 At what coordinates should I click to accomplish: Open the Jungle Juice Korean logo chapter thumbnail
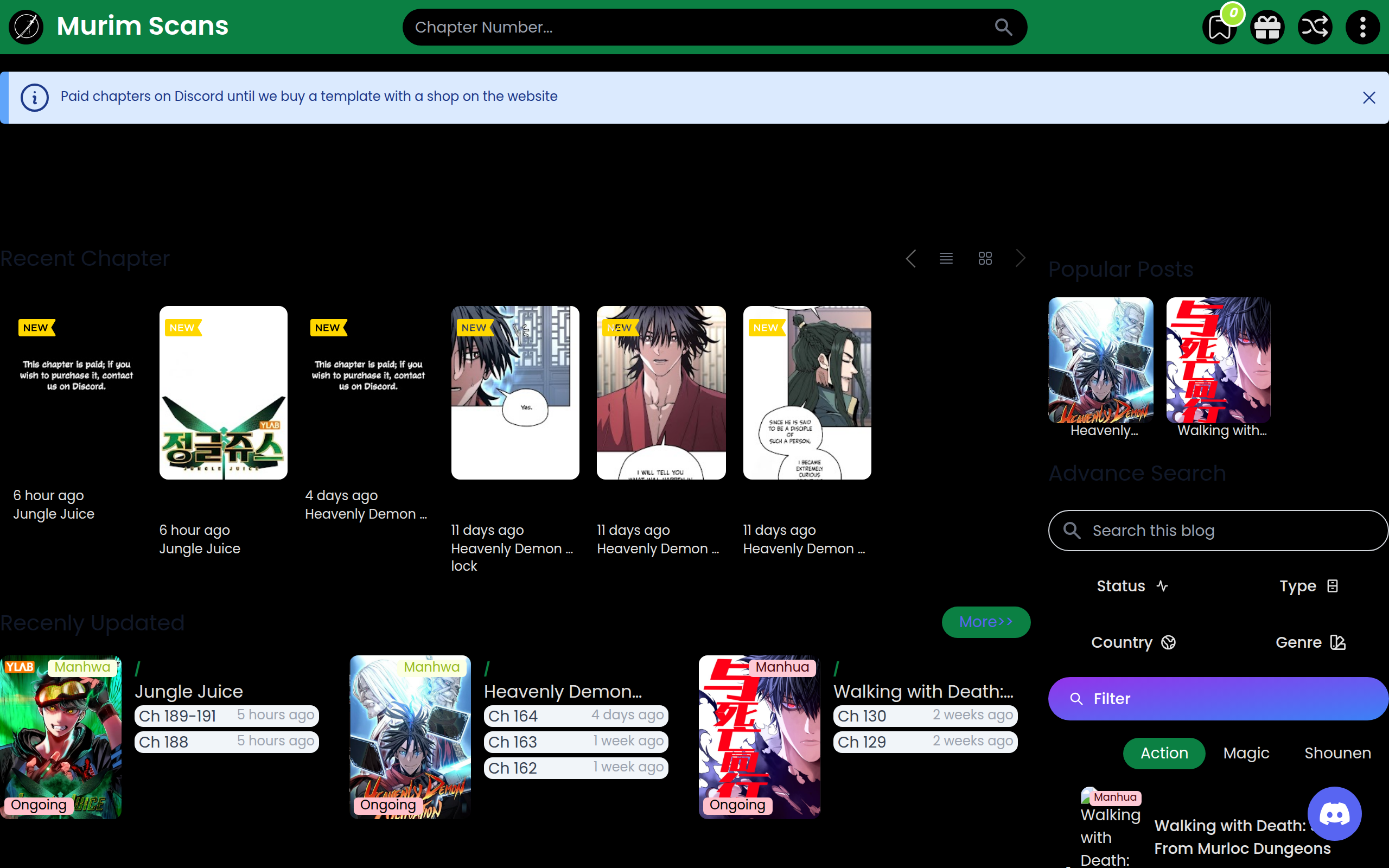click(224, 393)
